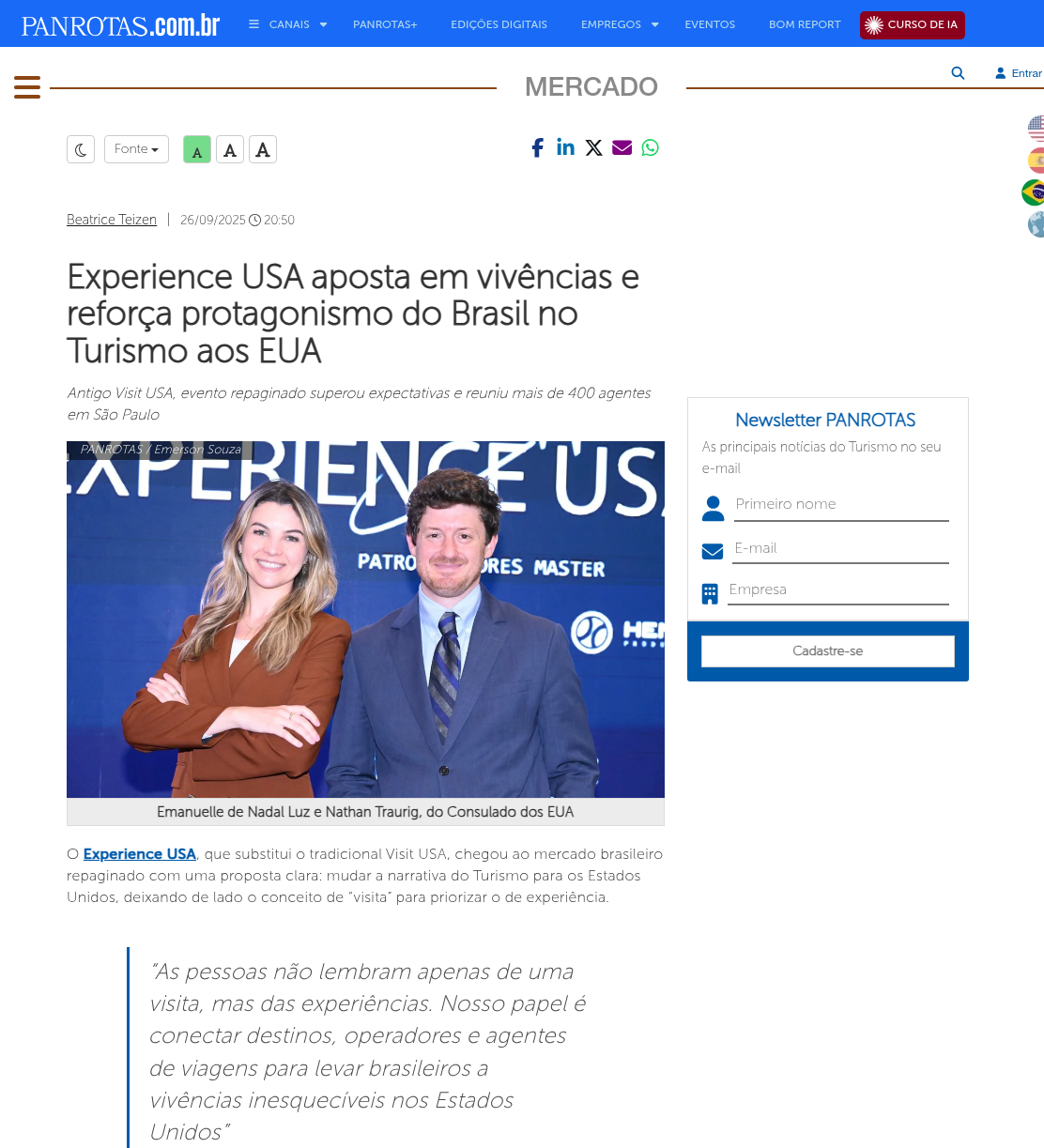Click the article photo of the two people

click(x=365, y=620)
